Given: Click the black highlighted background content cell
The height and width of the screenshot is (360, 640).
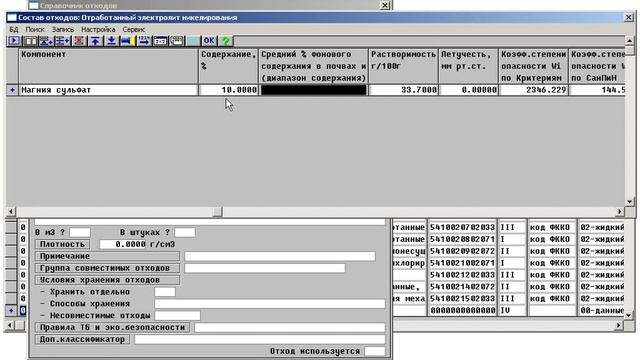Looking at the screenshot, I should (313, 90).
